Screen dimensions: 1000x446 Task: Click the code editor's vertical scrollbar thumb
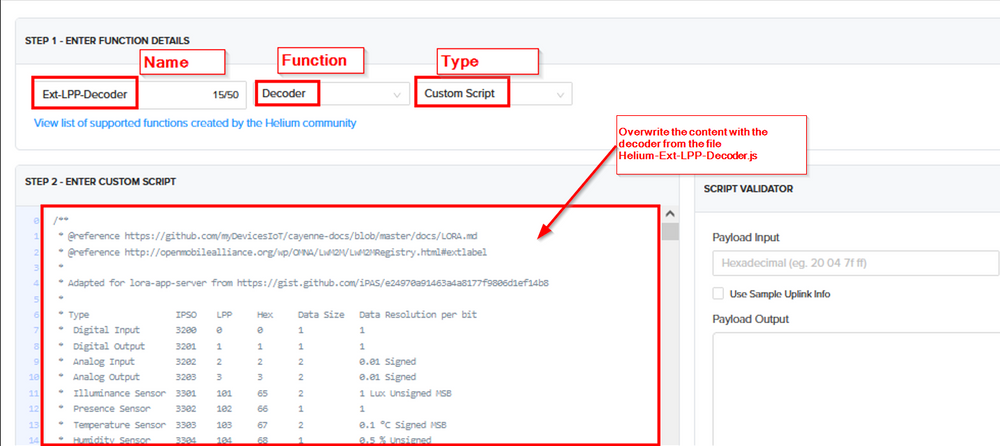point(669,232)
